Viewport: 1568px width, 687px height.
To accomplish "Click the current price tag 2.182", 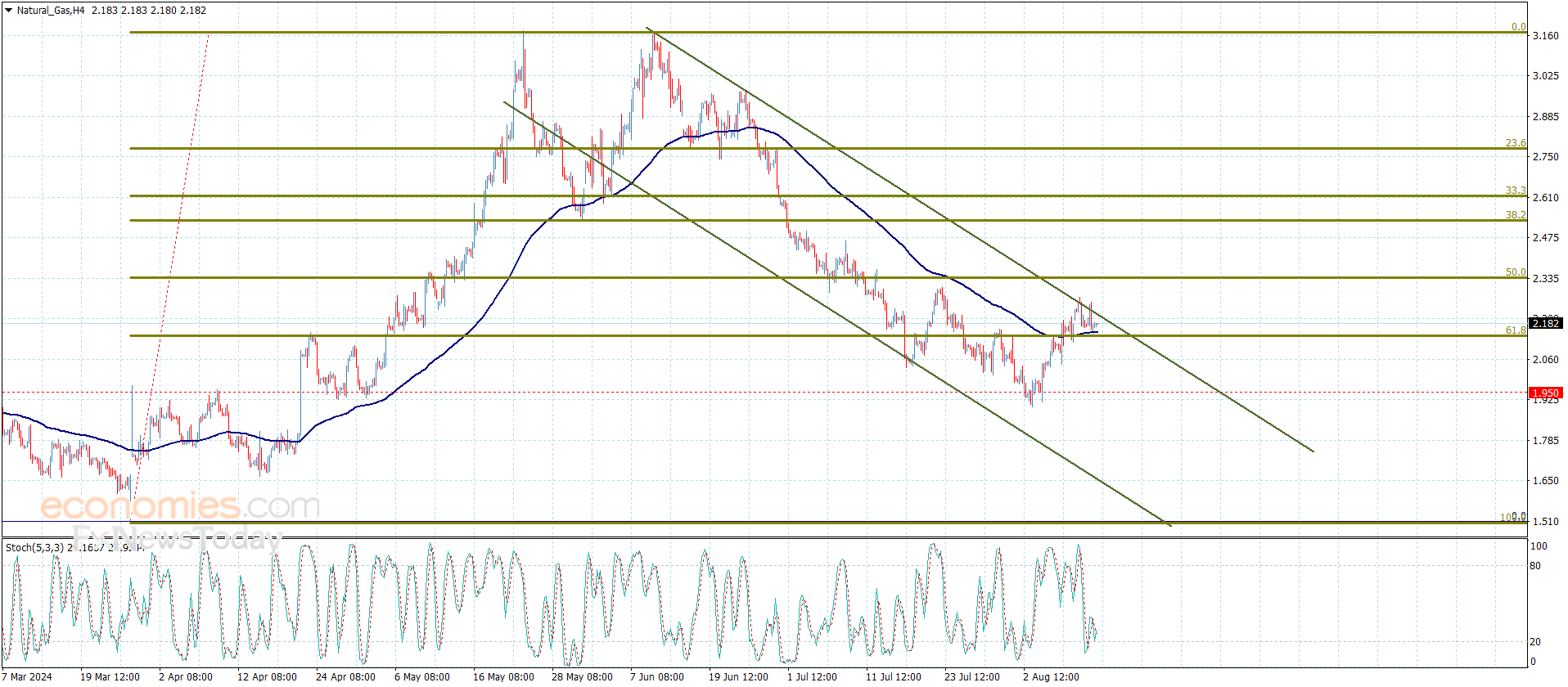I will (1545, 324).
